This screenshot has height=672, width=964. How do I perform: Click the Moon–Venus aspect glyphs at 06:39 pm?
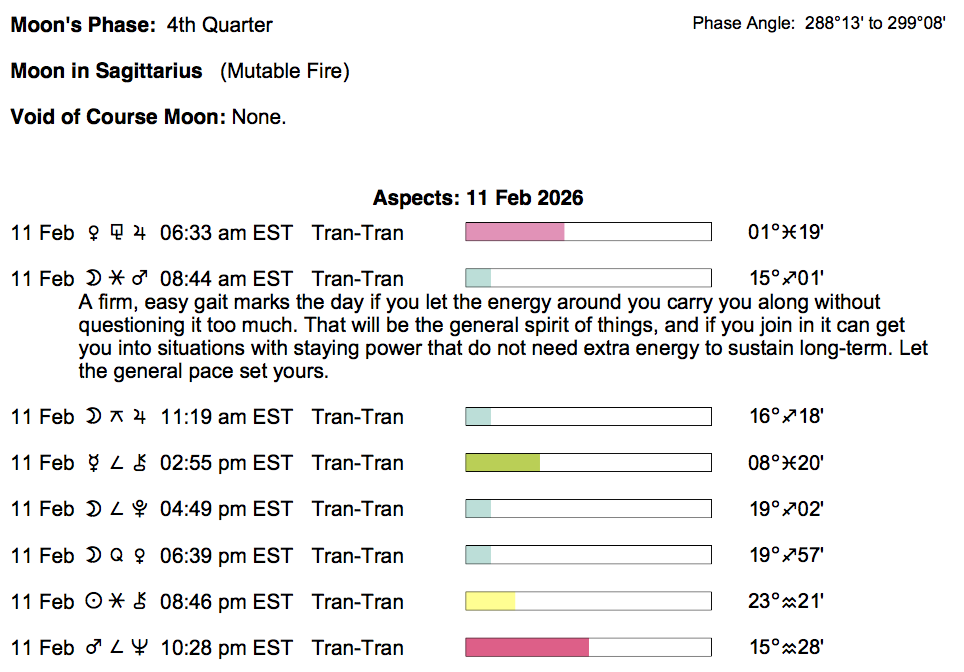pos(117,555)
